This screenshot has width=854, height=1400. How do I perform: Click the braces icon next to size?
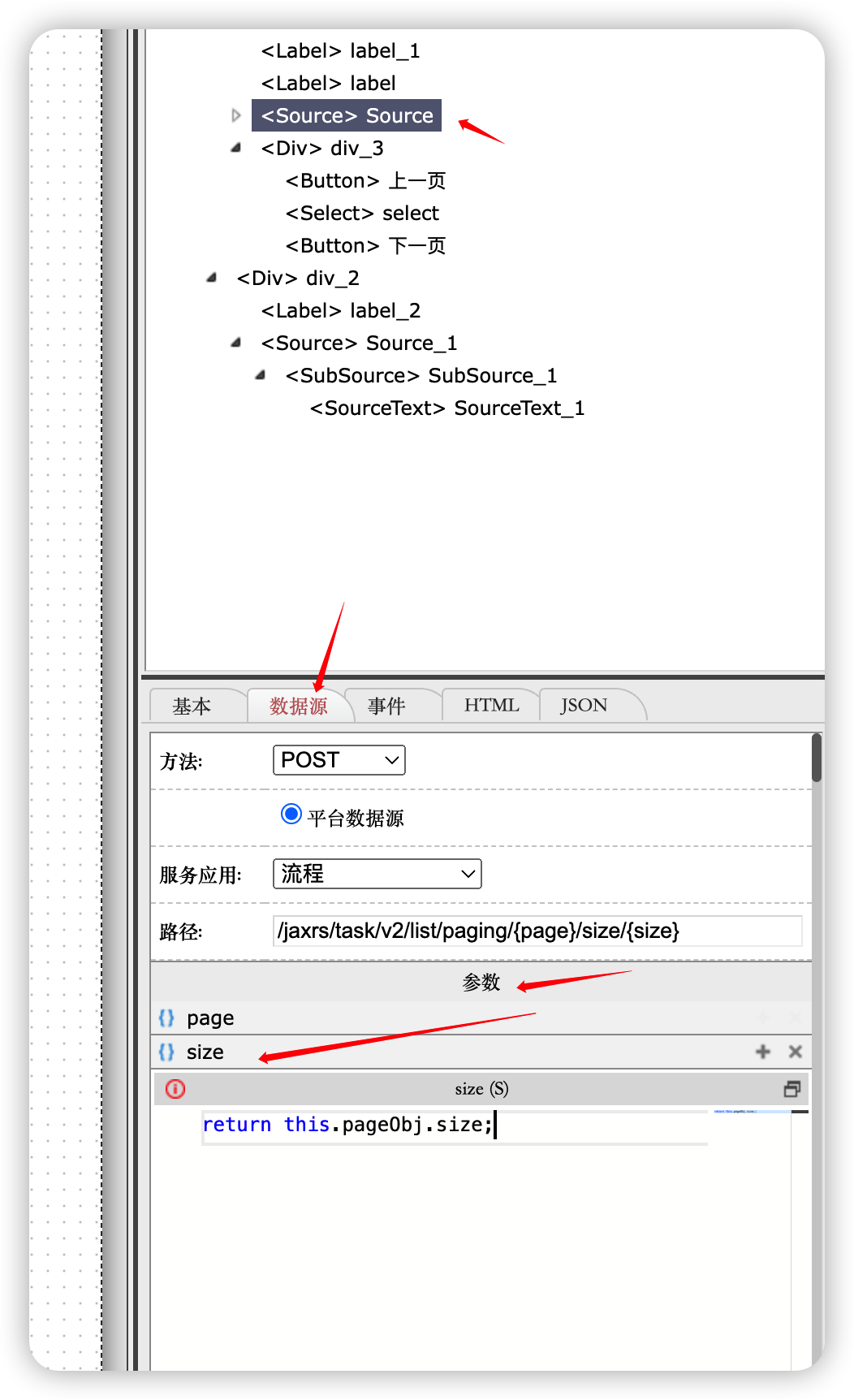166,1052
